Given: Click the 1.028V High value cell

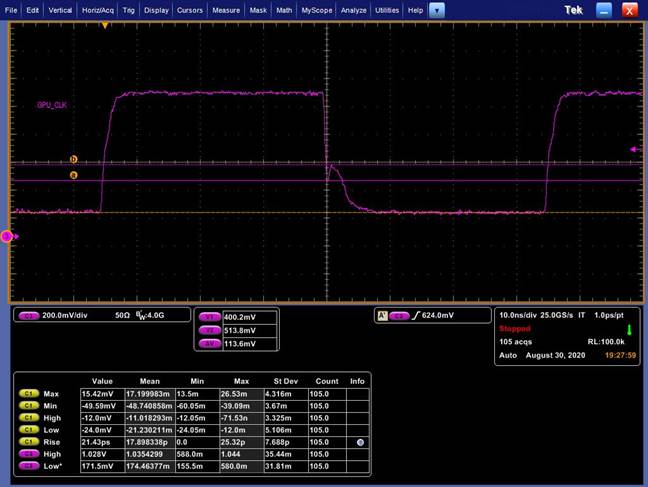Looking at the screenshot, I should 102,454.
